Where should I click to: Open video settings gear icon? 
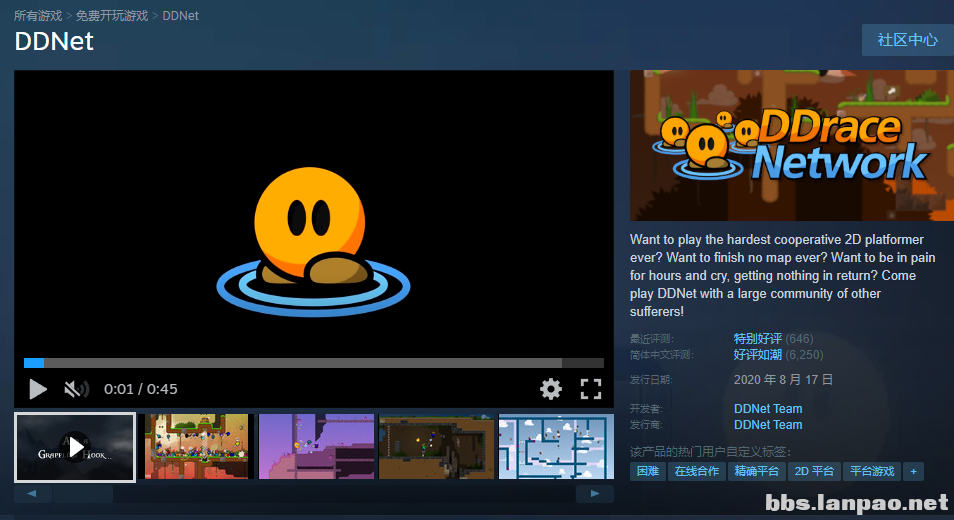pyautogui.click(x=551, y=389)
